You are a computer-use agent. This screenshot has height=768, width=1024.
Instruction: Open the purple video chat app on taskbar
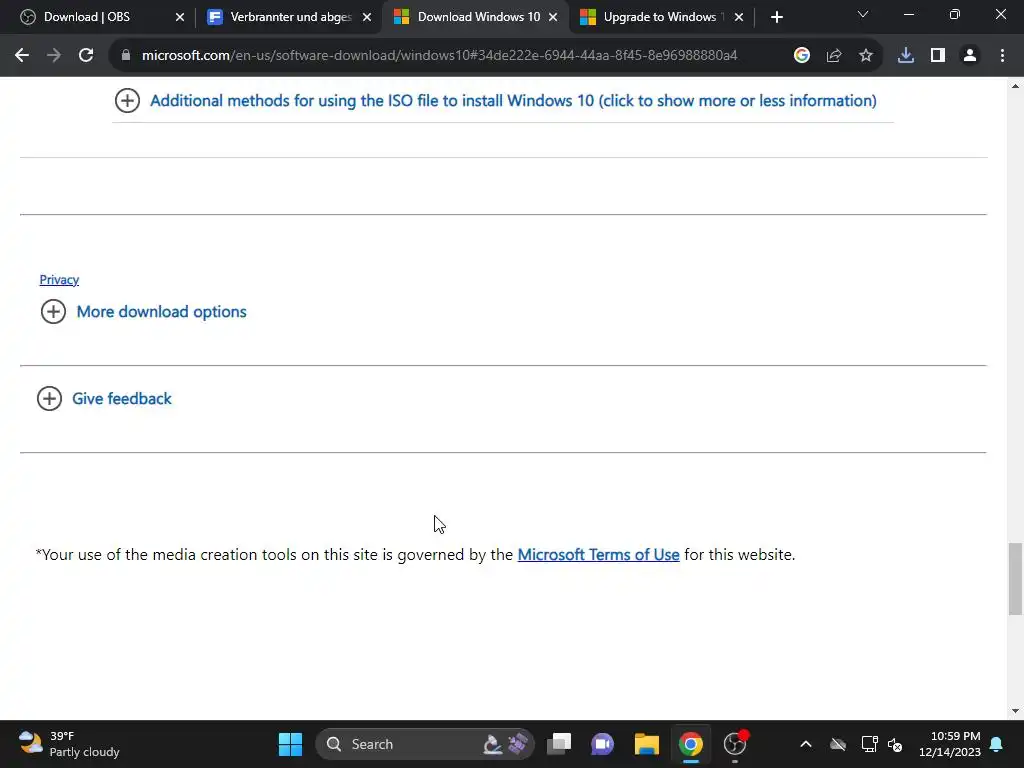coord(602,744)
